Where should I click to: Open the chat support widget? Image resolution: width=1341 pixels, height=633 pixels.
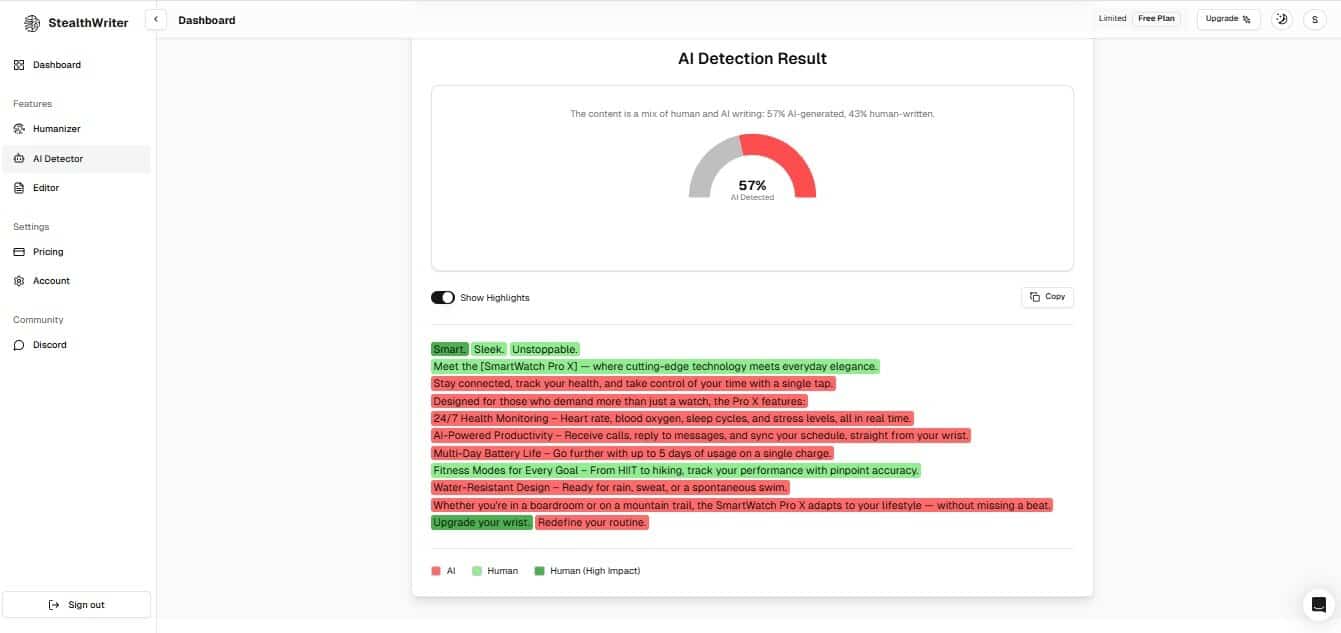coord(1317,604)
